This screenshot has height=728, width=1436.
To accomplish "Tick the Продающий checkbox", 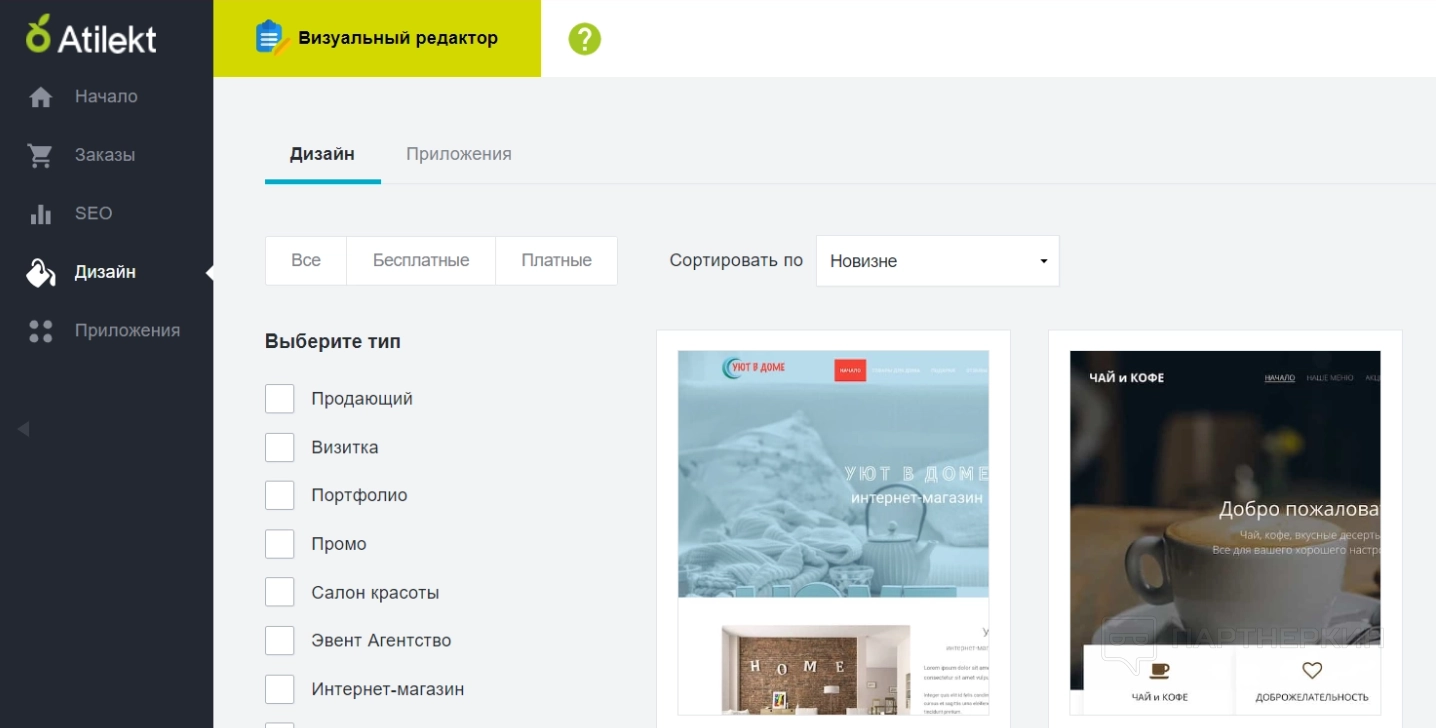I will (280, 399).
